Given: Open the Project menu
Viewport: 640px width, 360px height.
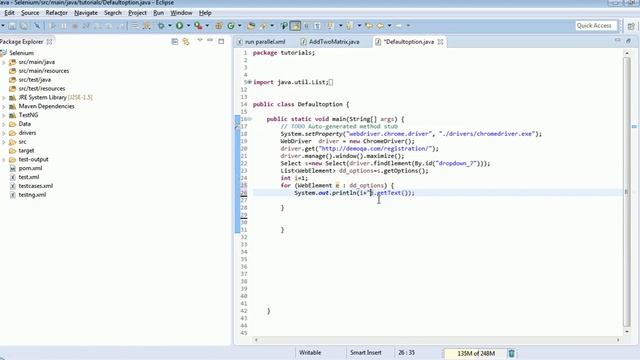Looking at the screenshot, I should (137, 13).
